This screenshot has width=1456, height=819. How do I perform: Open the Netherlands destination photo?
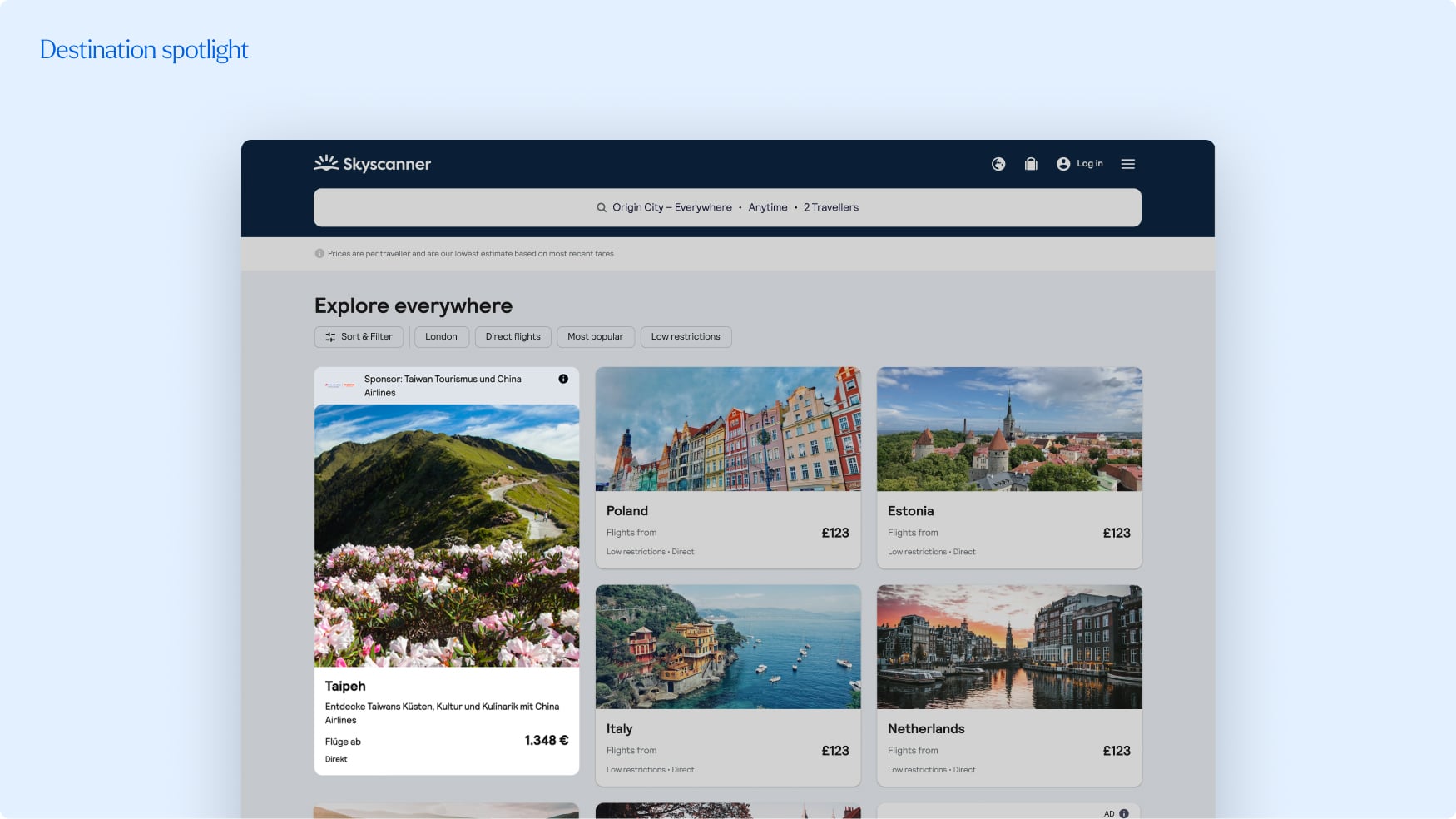pos(1009,647)
